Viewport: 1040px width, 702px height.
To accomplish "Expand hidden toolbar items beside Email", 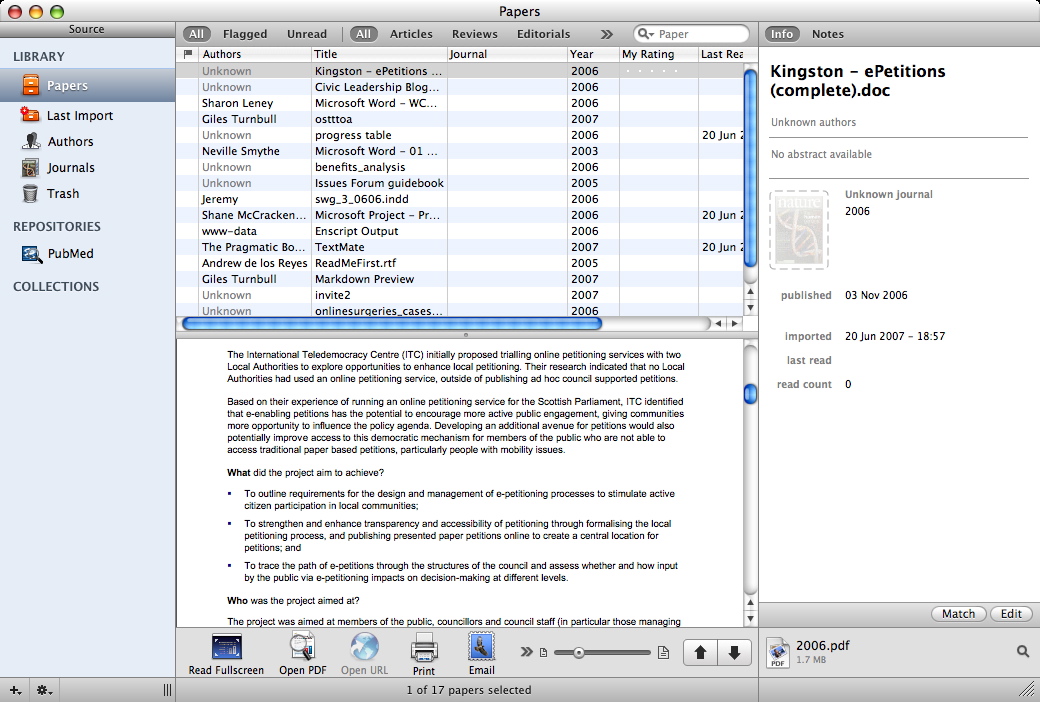I will [x=526, y=652].
